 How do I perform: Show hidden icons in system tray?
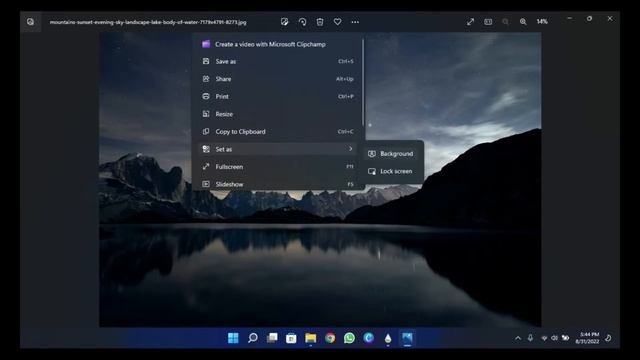tap(518, 338)
